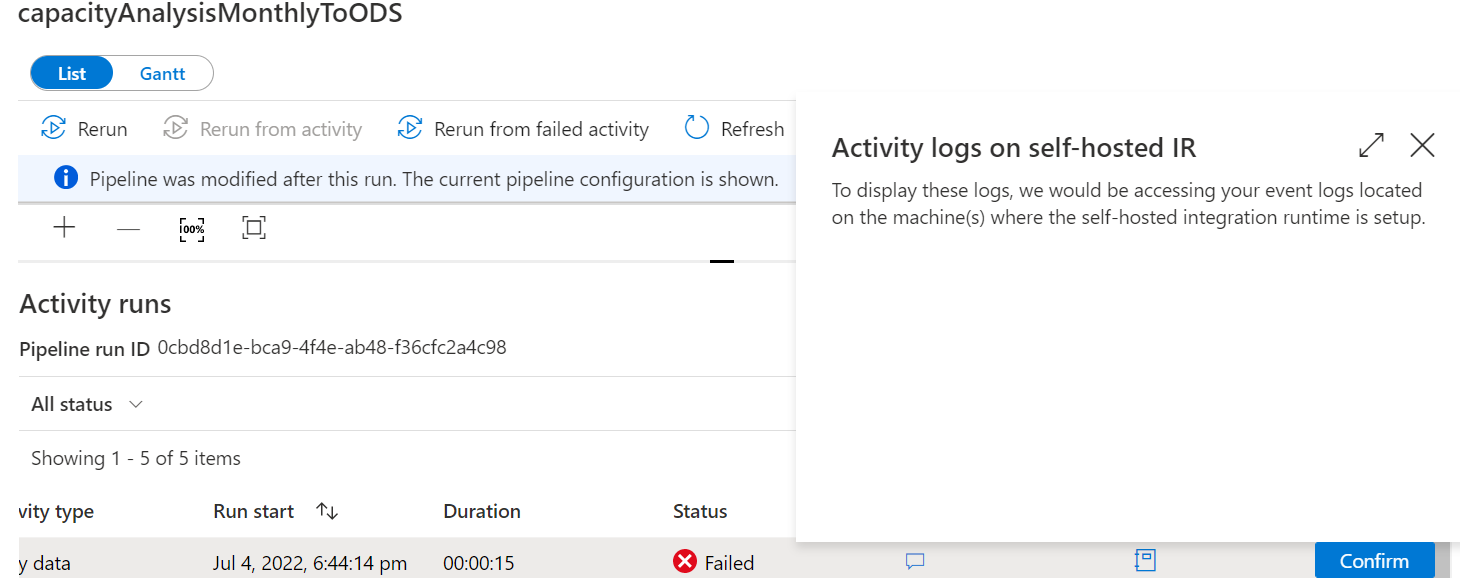Image resolution: width=1460 pixels, height=578 pixels.
Task: Refresh the activity runs list
Action: (x=735, y=128)
